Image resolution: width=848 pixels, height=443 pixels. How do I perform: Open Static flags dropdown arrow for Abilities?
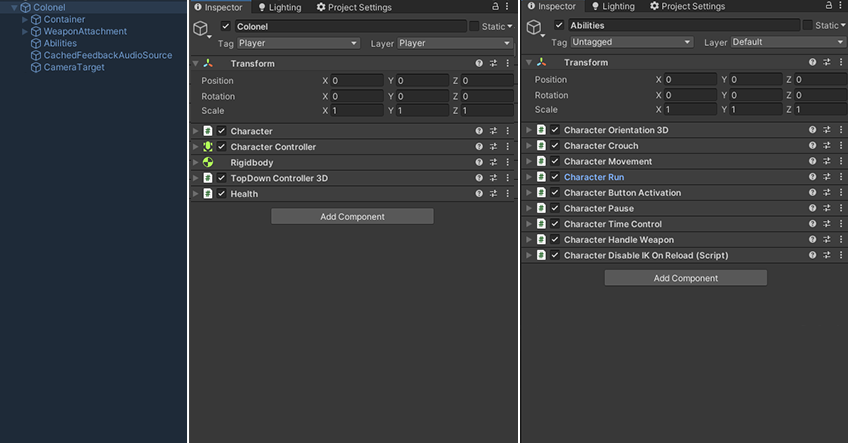coord(843,25)
